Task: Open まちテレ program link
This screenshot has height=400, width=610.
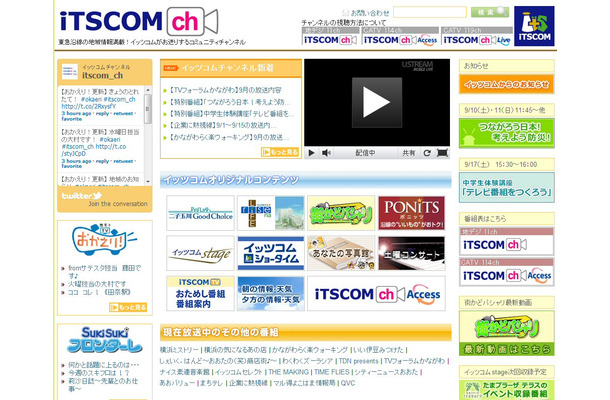Action: pyautogui.click(x=212, y=383)
